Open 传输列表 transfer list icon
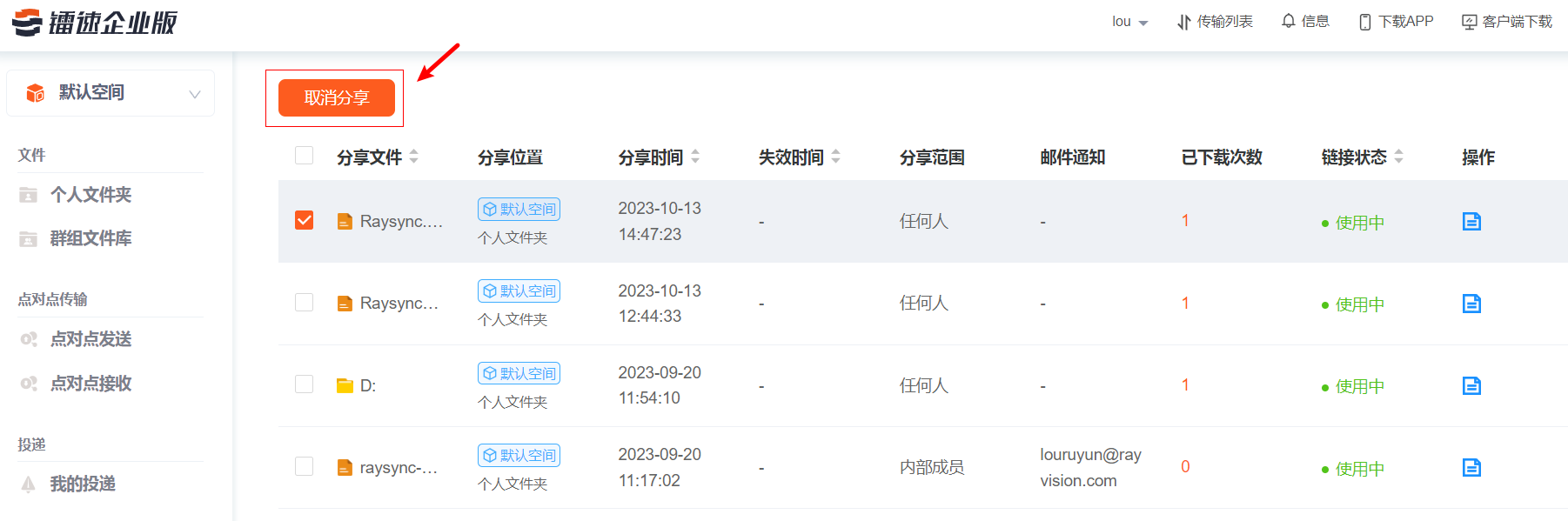 [x=1183, y=22]
